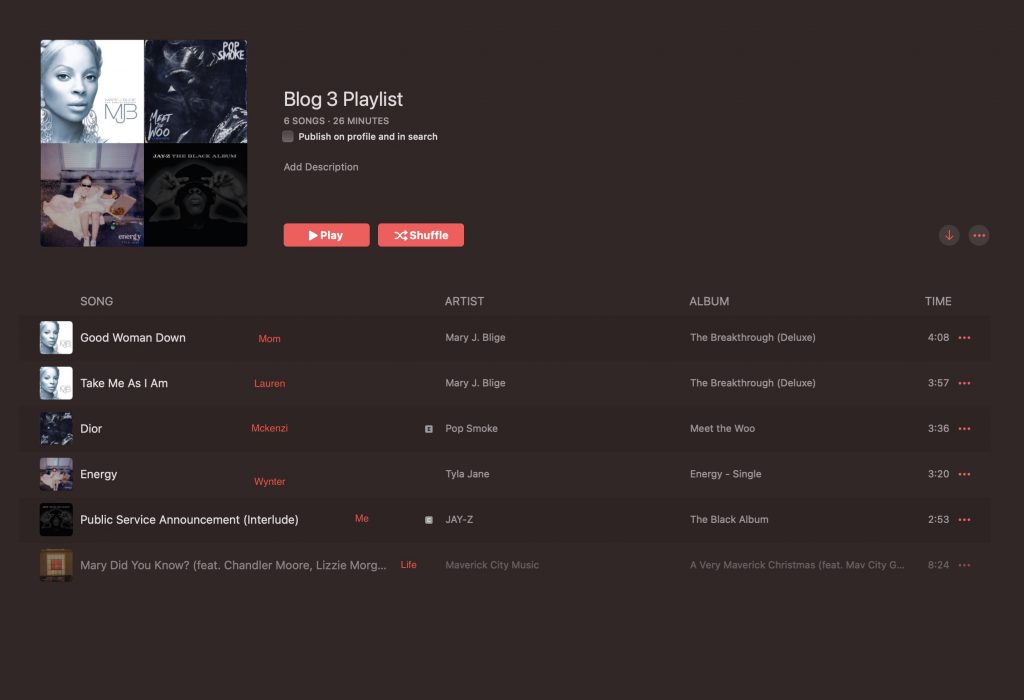This screenshot has height=700, width=1024.
Task: Enable Publish on profile and in search
Action: (x=288, y=136)
